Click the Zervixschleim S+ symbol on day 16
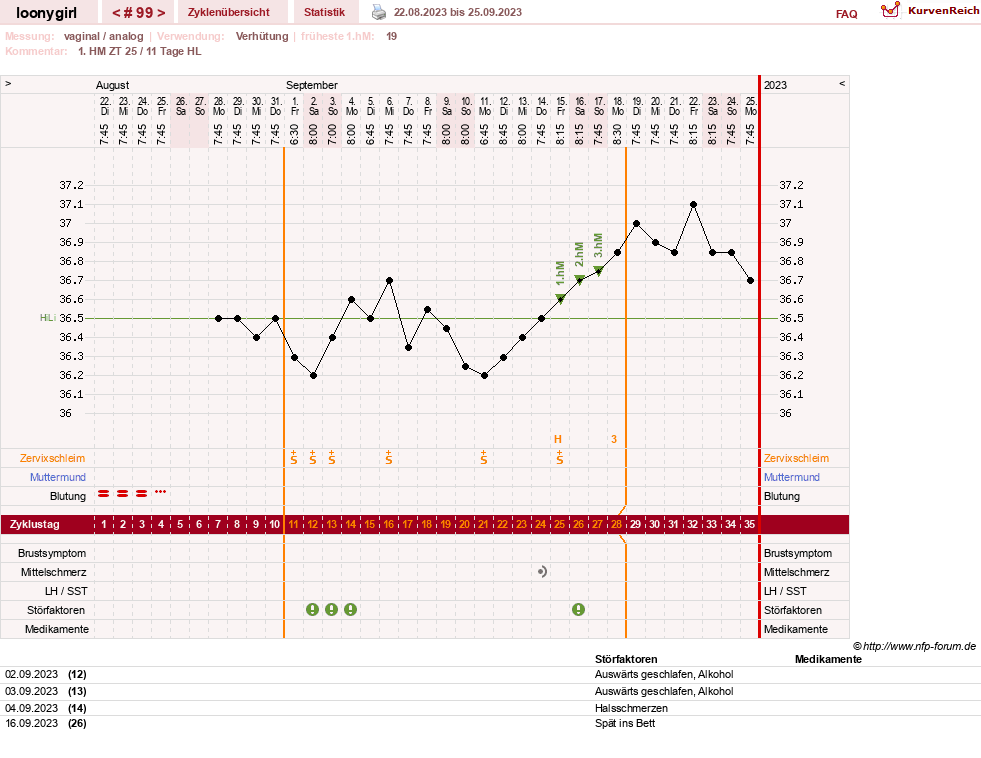Image resolution: width=981 pixels, height=758 pixels. tap(389, 458)
